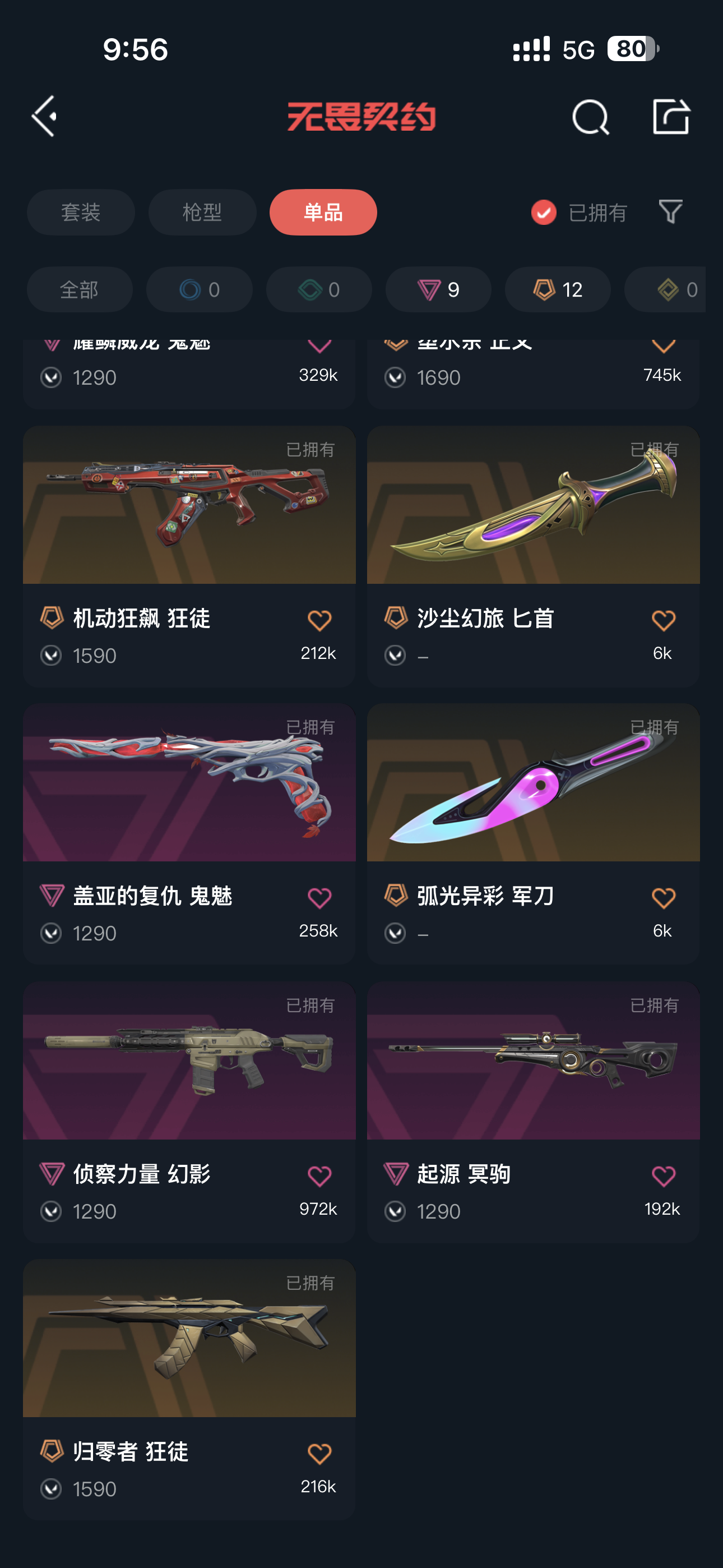Select the 全部 rarity filter
723x1568 pixels.
click(x=80, y=290)
